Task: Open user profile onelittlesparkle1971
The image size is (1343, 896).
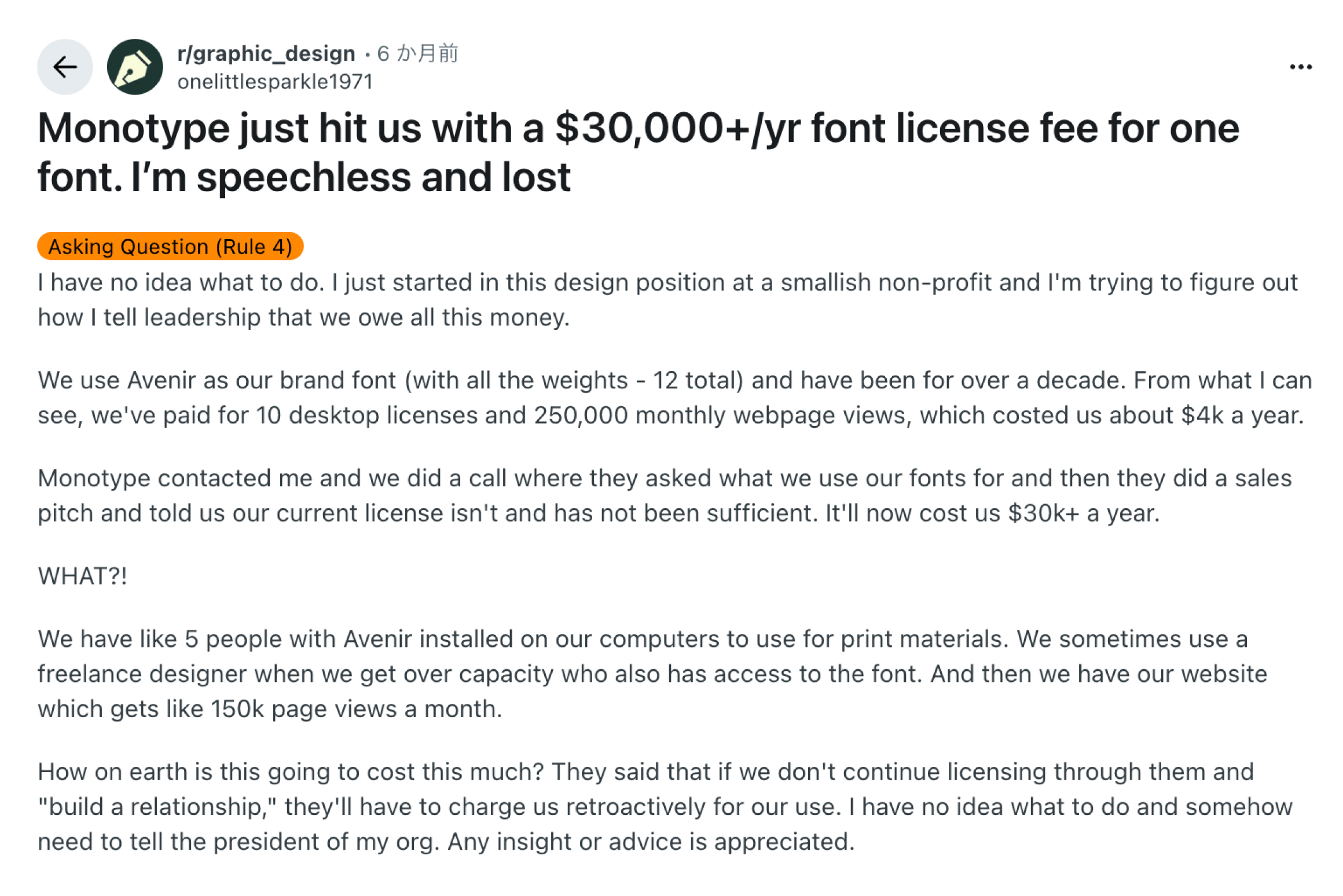Action: pos(275,82)
